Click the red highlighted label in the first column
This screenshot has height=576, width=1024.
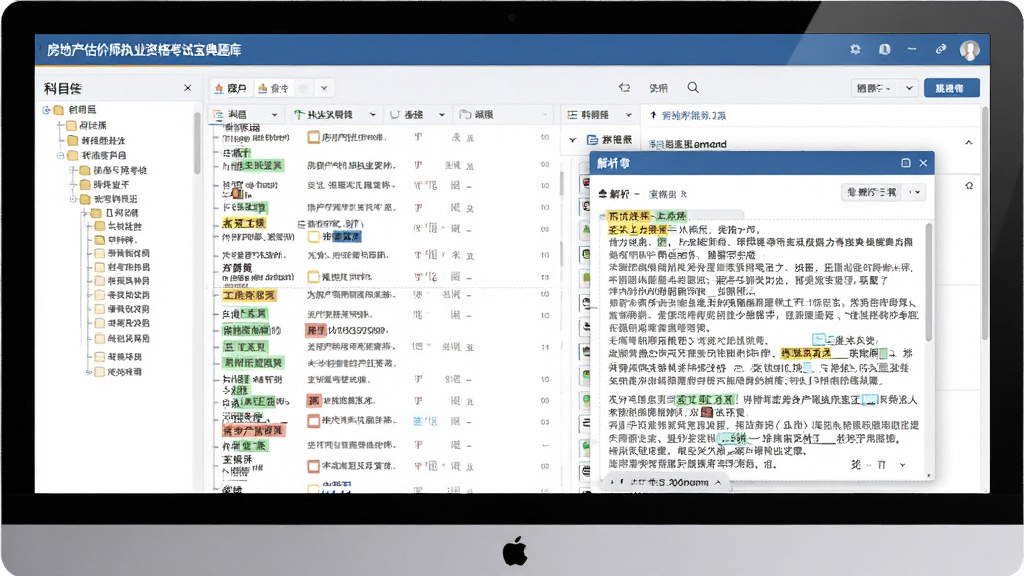[253, 431]
